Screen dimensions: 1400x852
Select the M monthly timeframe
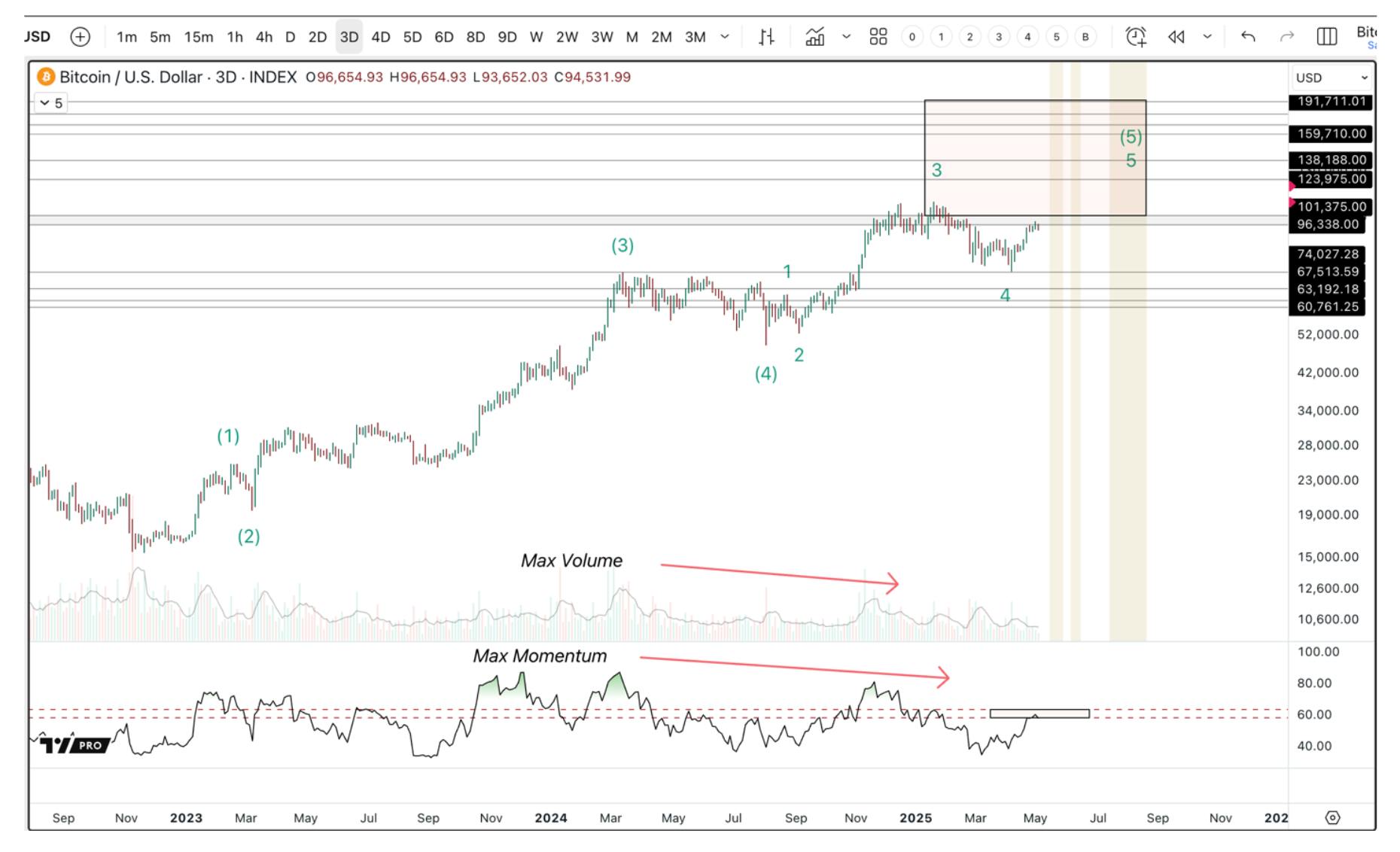[x=632, y=37]
